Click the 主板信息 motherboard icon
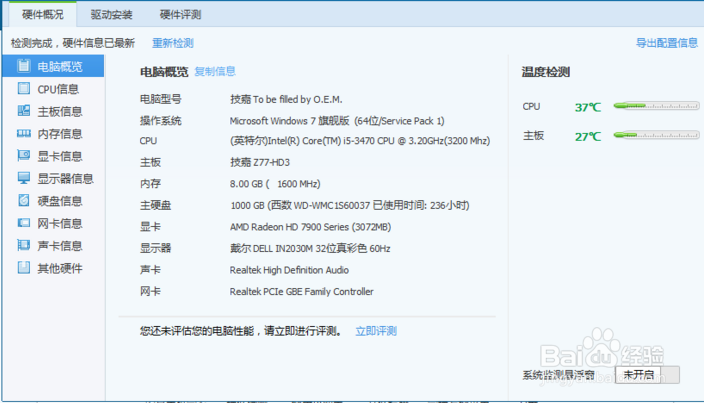This screenshot has width=704, height=403. tap(24, 111)
